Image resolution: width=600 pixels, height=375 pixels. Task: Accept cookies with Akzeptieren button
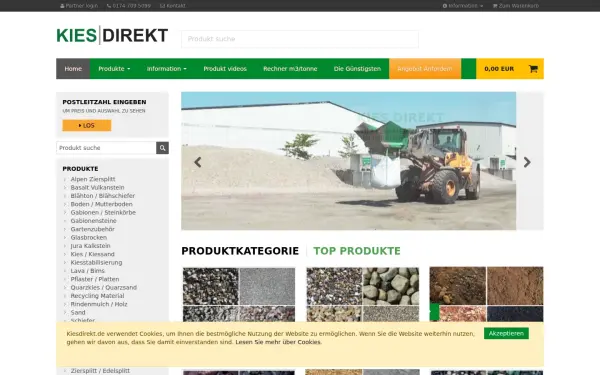[x=506, y=333]
